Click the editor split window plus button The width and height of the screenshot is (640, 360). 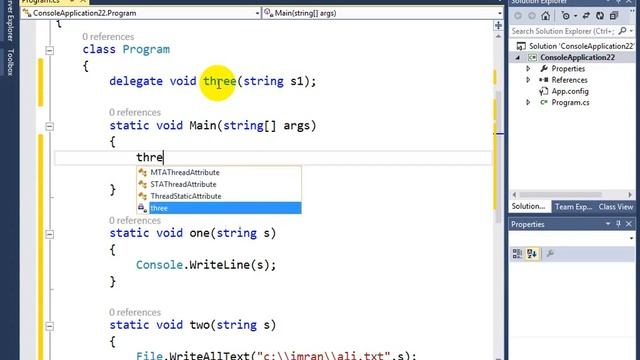tap(498, 26)
